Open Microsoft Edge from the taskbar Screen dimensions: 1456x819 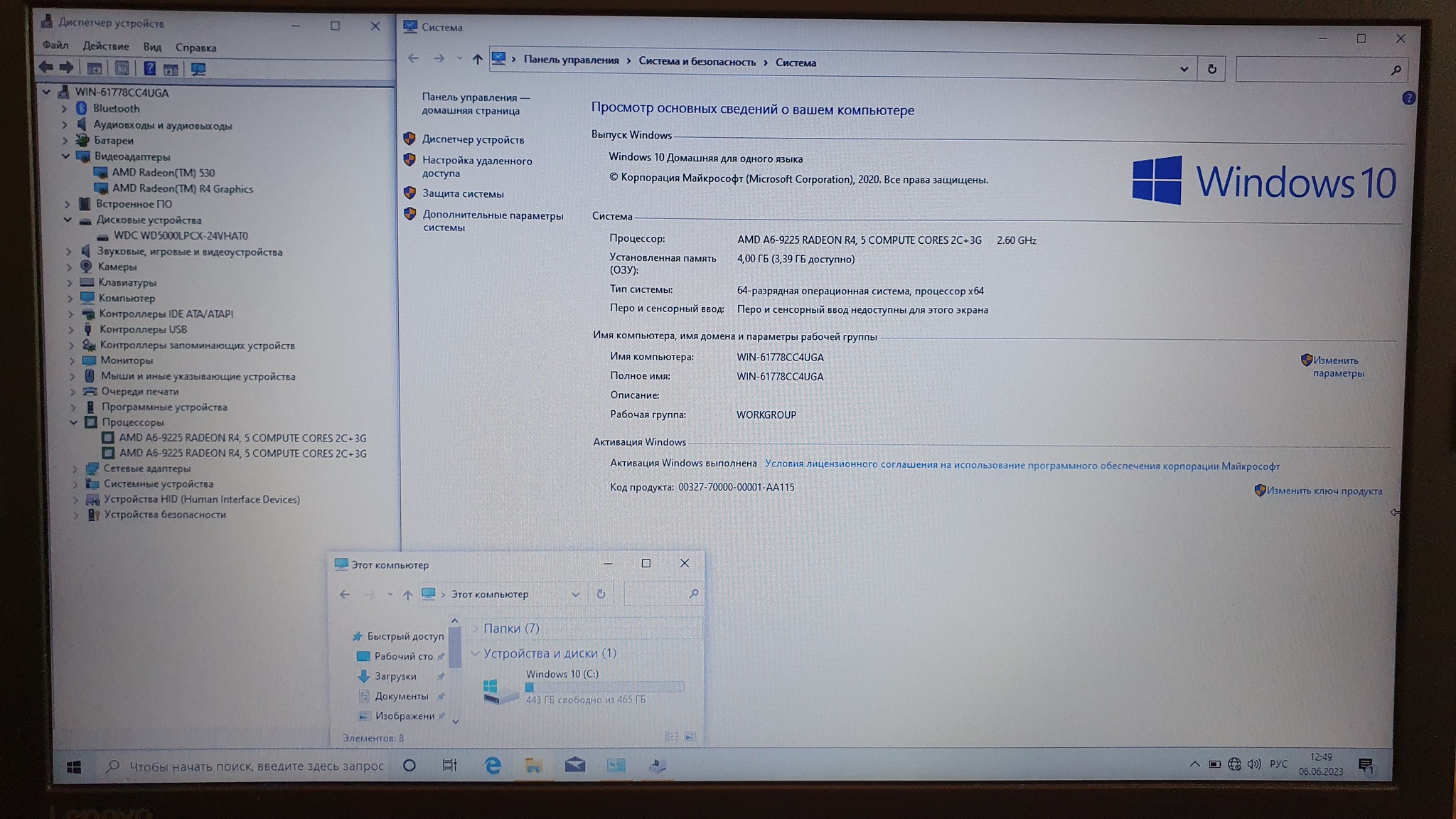pyautogui.click(x=492, y=765)
